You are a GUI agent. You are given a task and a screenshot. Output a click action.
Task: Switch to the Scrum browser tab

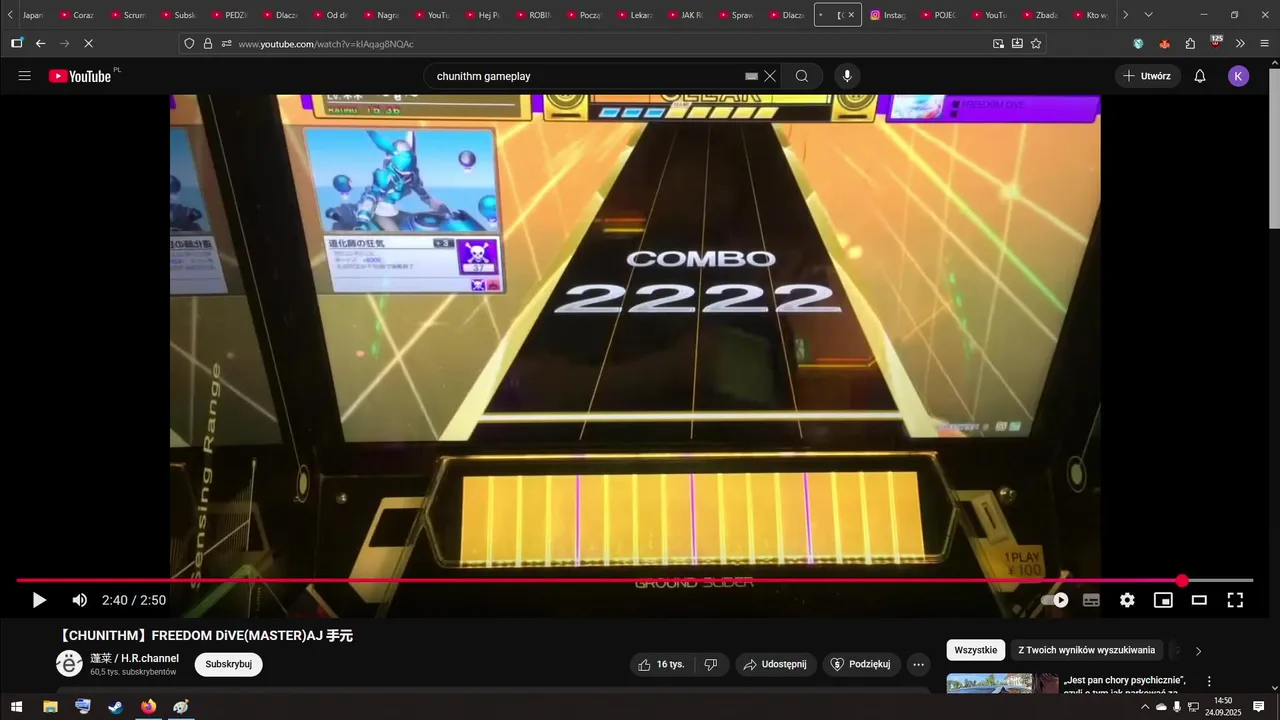coord(128,15)
